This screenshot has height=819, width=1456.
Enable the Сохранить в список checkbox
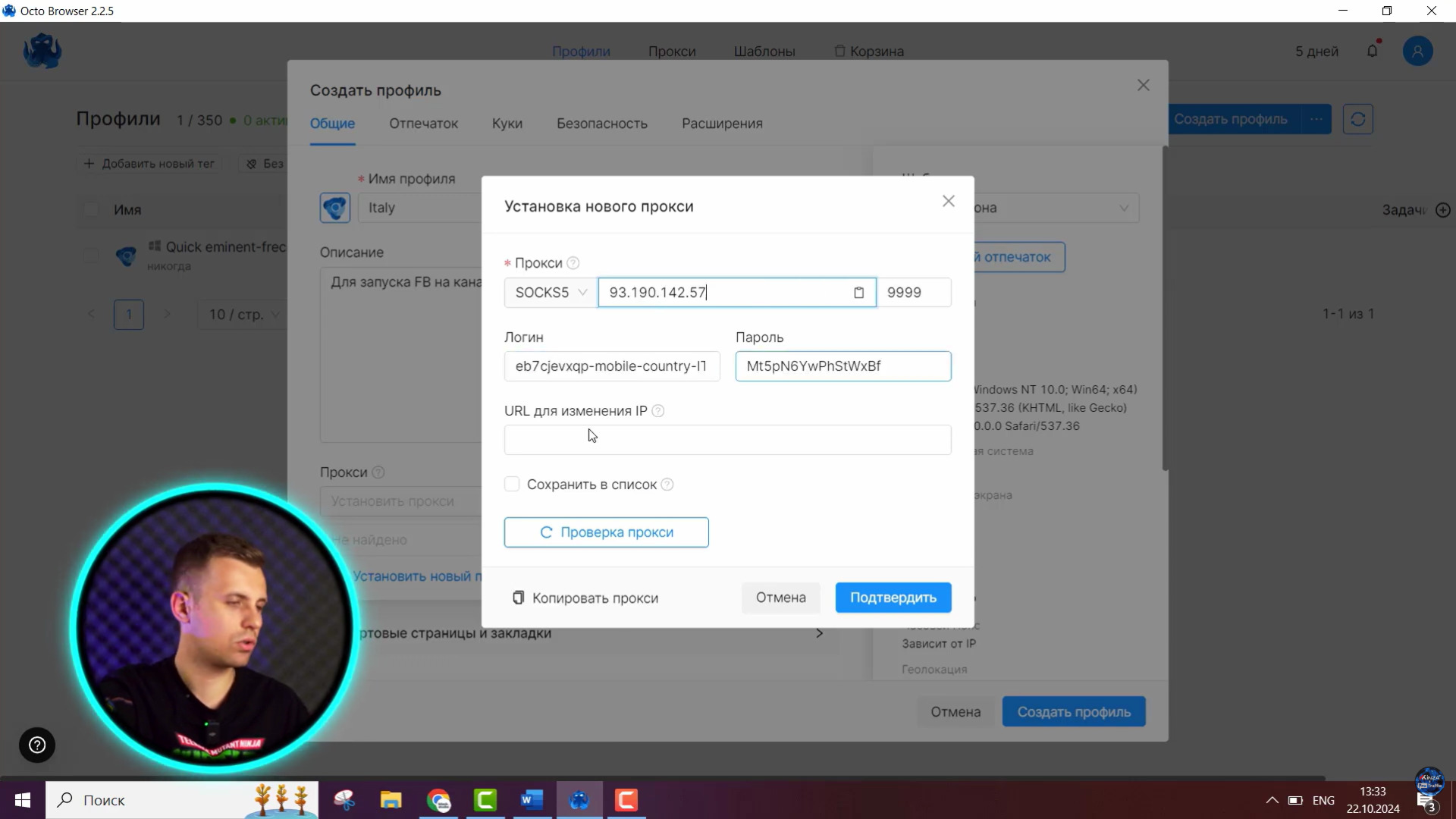pos(512,484)
